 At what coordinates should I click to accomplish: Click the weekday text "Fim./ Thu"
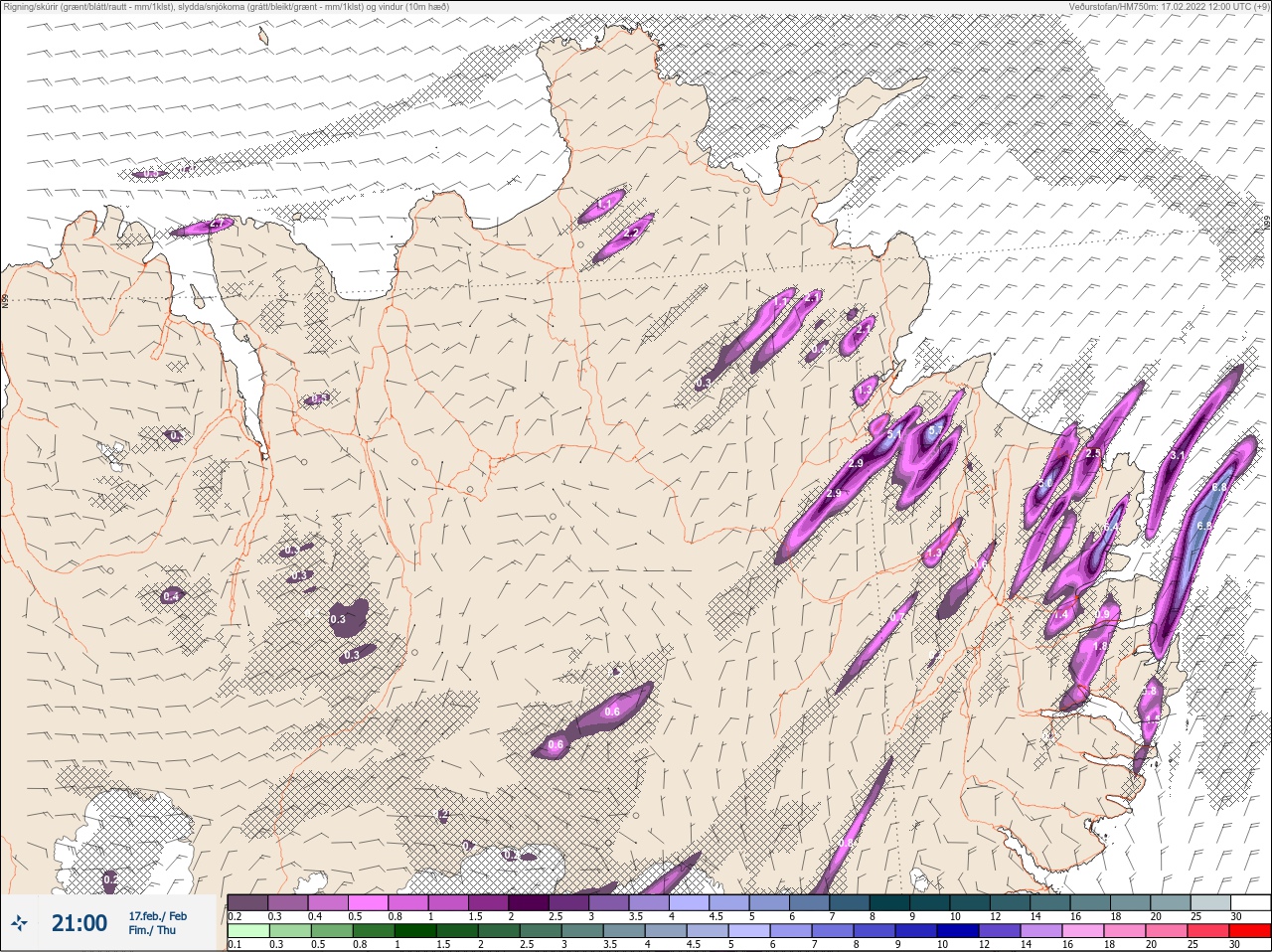click(152, 930)
